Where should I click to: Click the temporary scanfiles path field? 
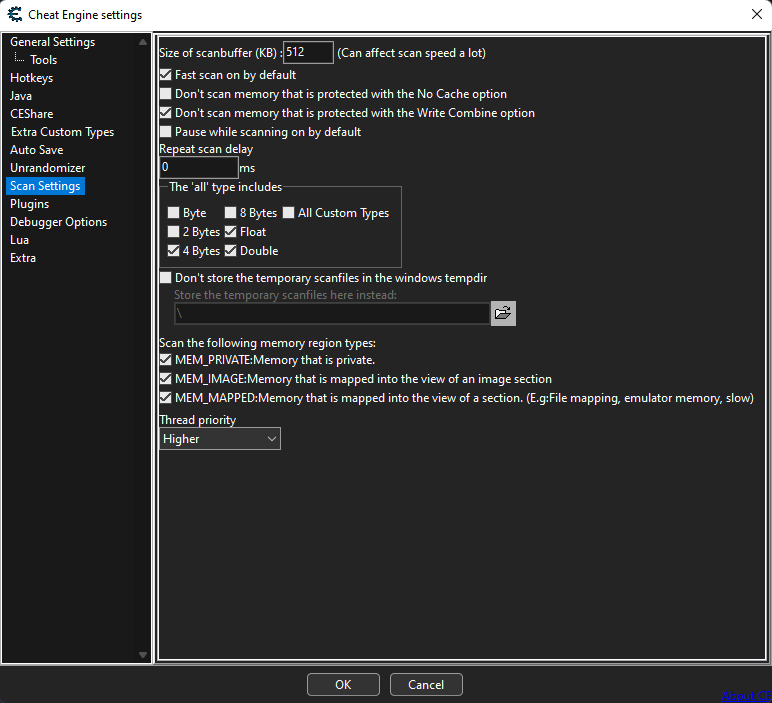(x=332, y=313)
